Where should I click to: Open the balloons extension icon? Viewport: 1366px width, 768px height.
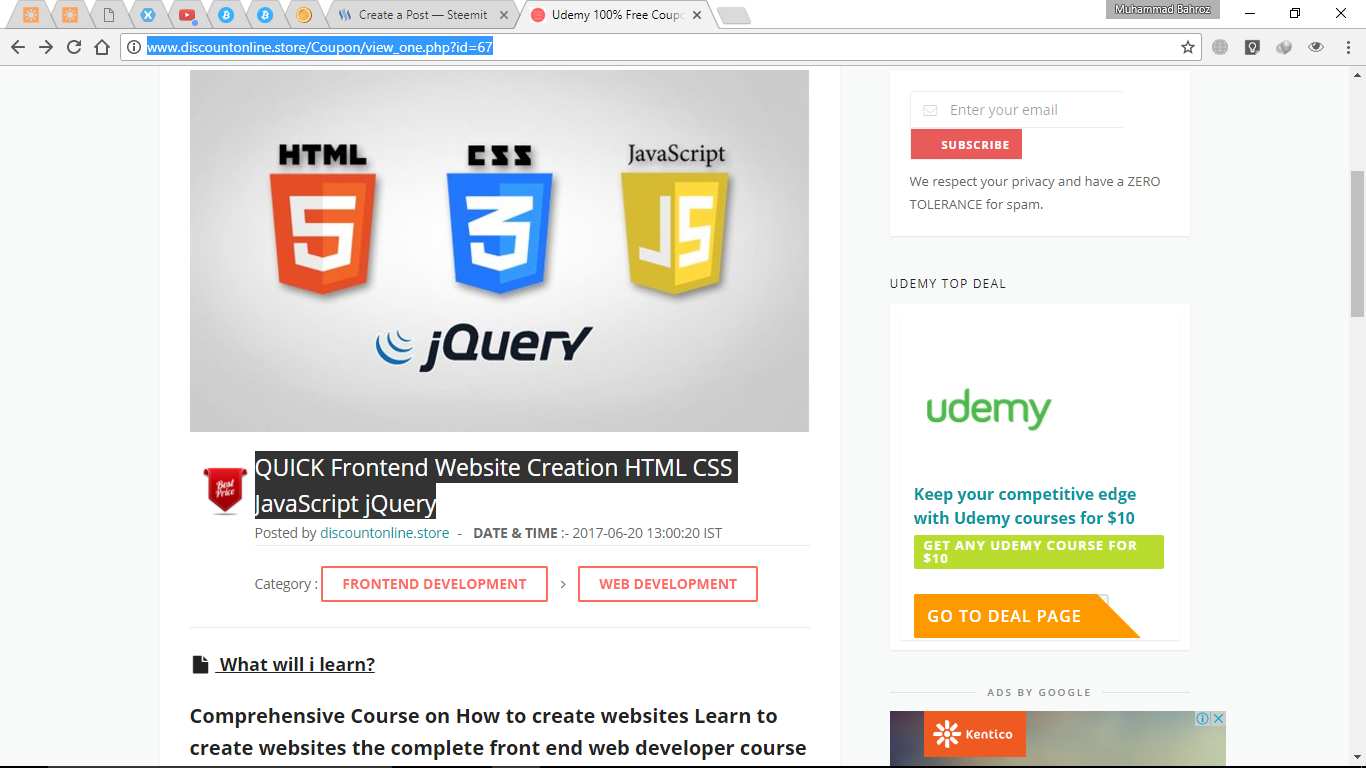coord(1284,47)
